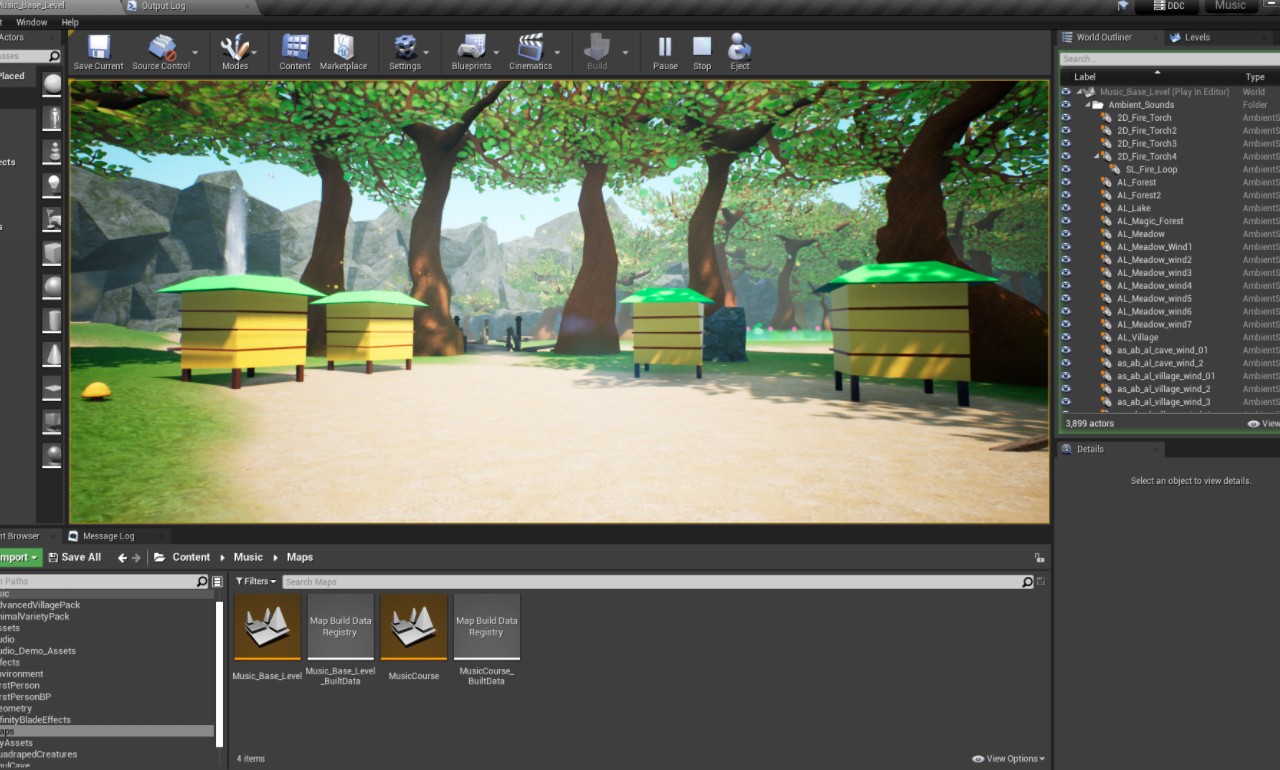Screen dimensions: 1280x770
Task: Open View Options in Content Browser
Action: pyautogui.click(x=1008, y=759)
